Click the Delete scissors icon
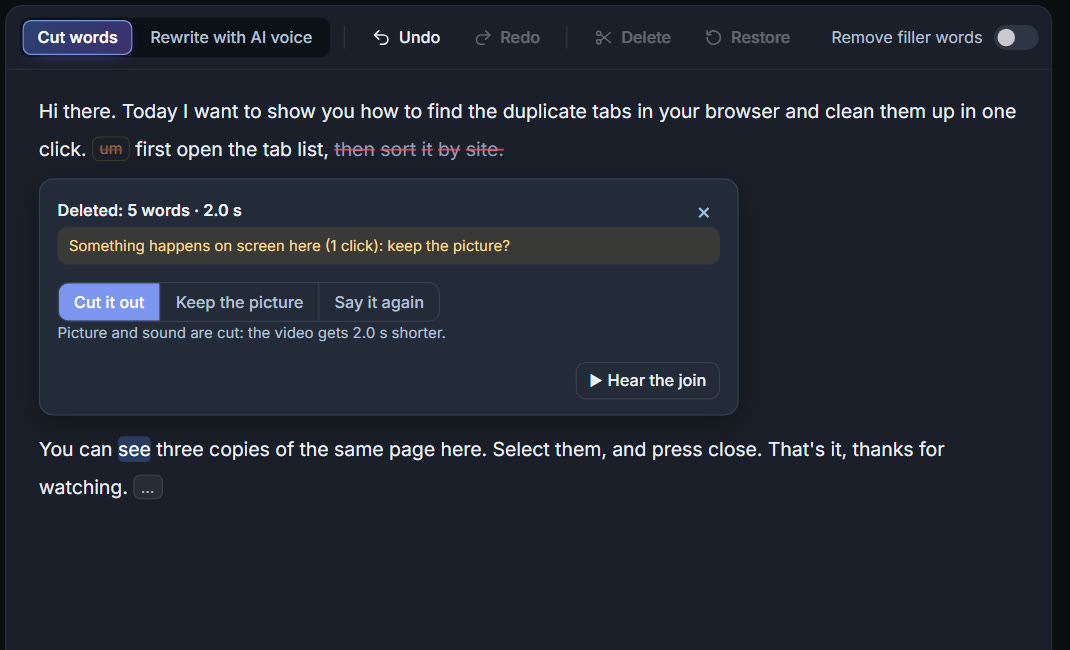Viewport: 1070px width, 650px height. pyautogui.click(x=603, y=38)
